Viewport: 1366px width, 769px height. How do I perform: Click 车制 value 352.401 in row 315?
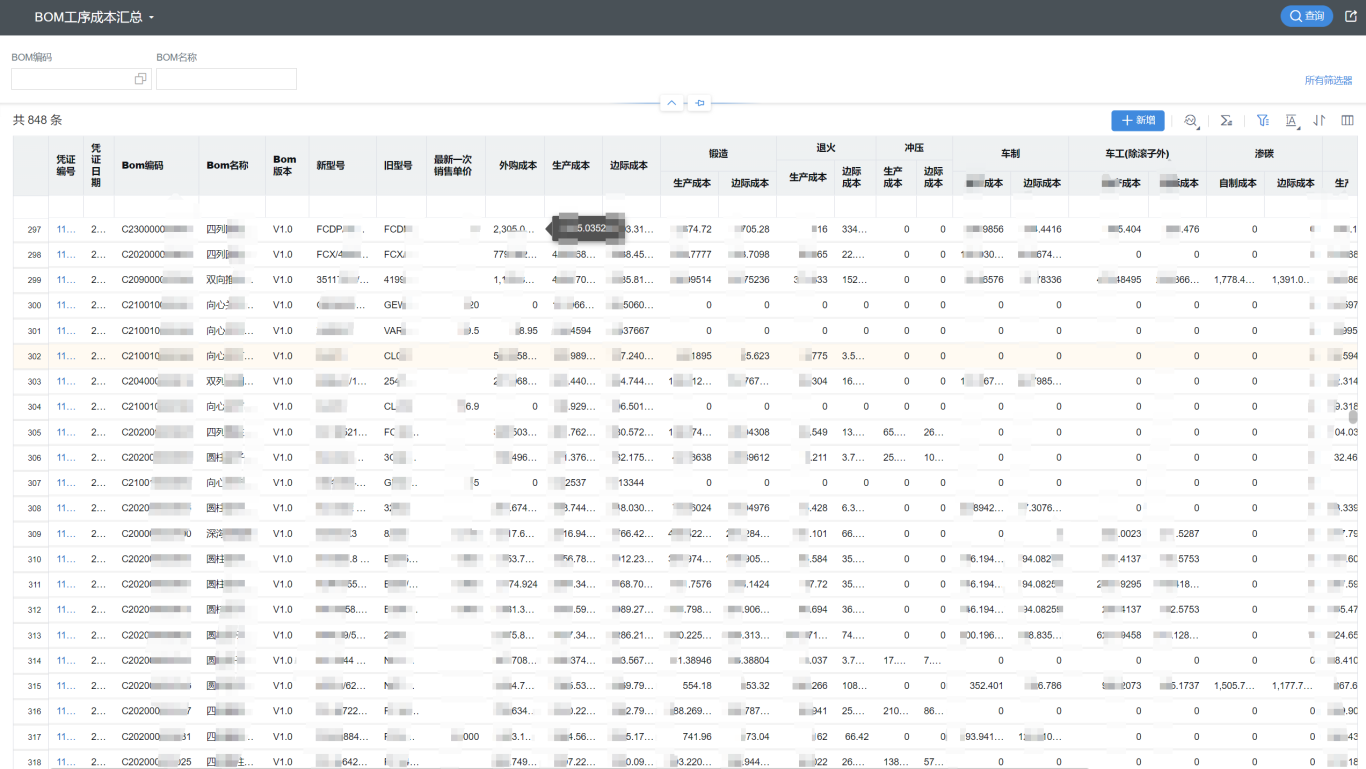[986, 686]
